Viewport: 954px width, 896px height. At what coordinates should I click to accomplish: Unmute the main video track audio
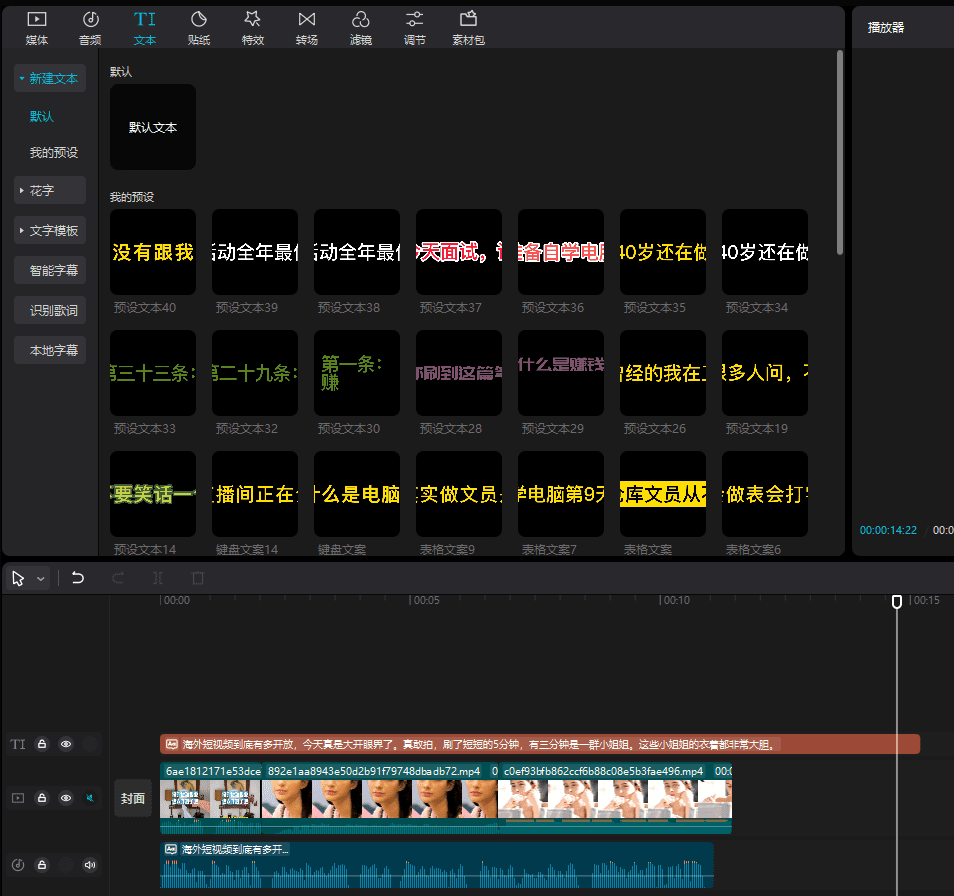tap(90, 798)
